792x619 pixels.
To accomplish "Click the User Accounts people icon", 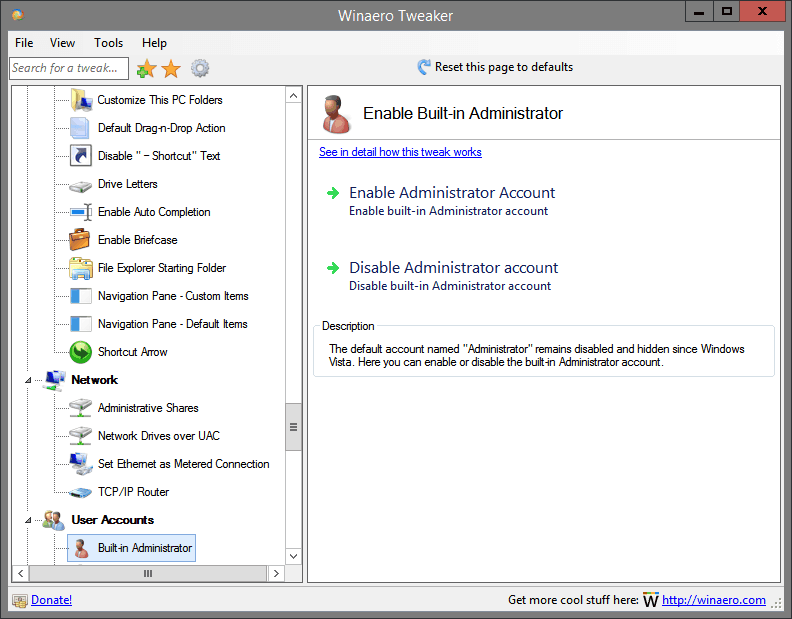I will [54, 520].
